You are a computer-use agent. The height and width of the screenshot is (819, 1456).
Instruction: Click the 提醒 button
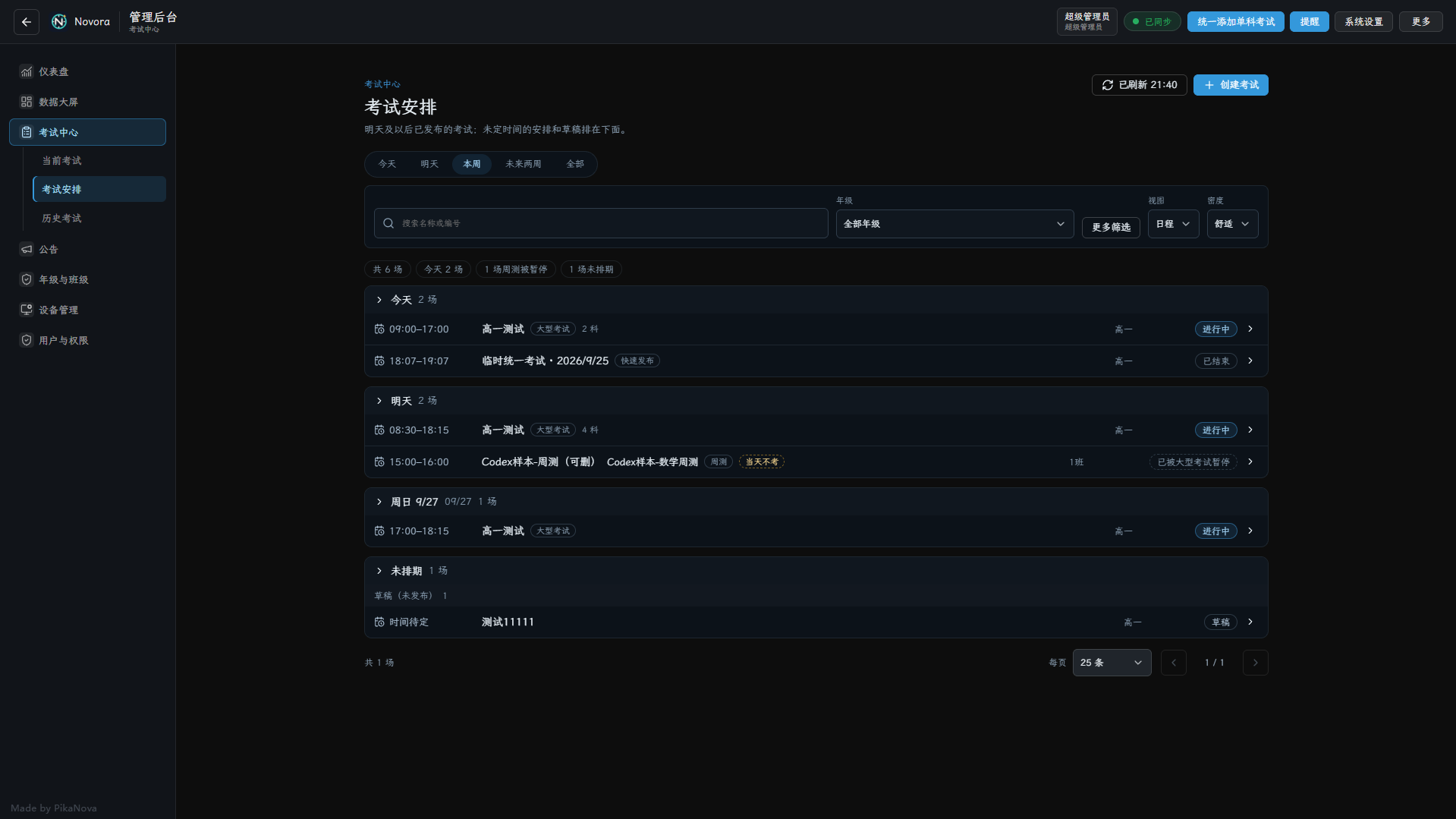(1310, 22)
